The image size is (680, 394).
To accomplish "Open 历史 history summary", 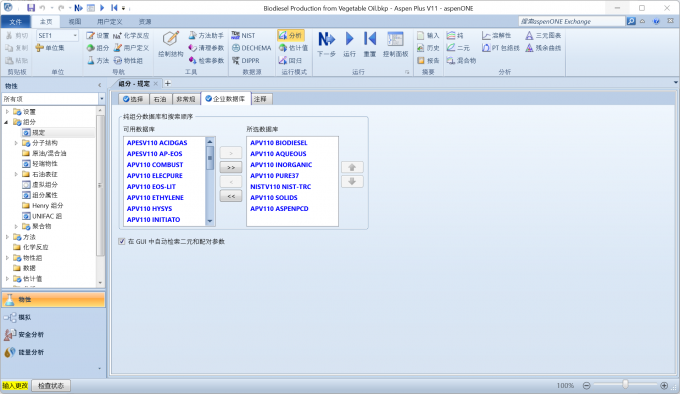I will [x=428, y=48].
